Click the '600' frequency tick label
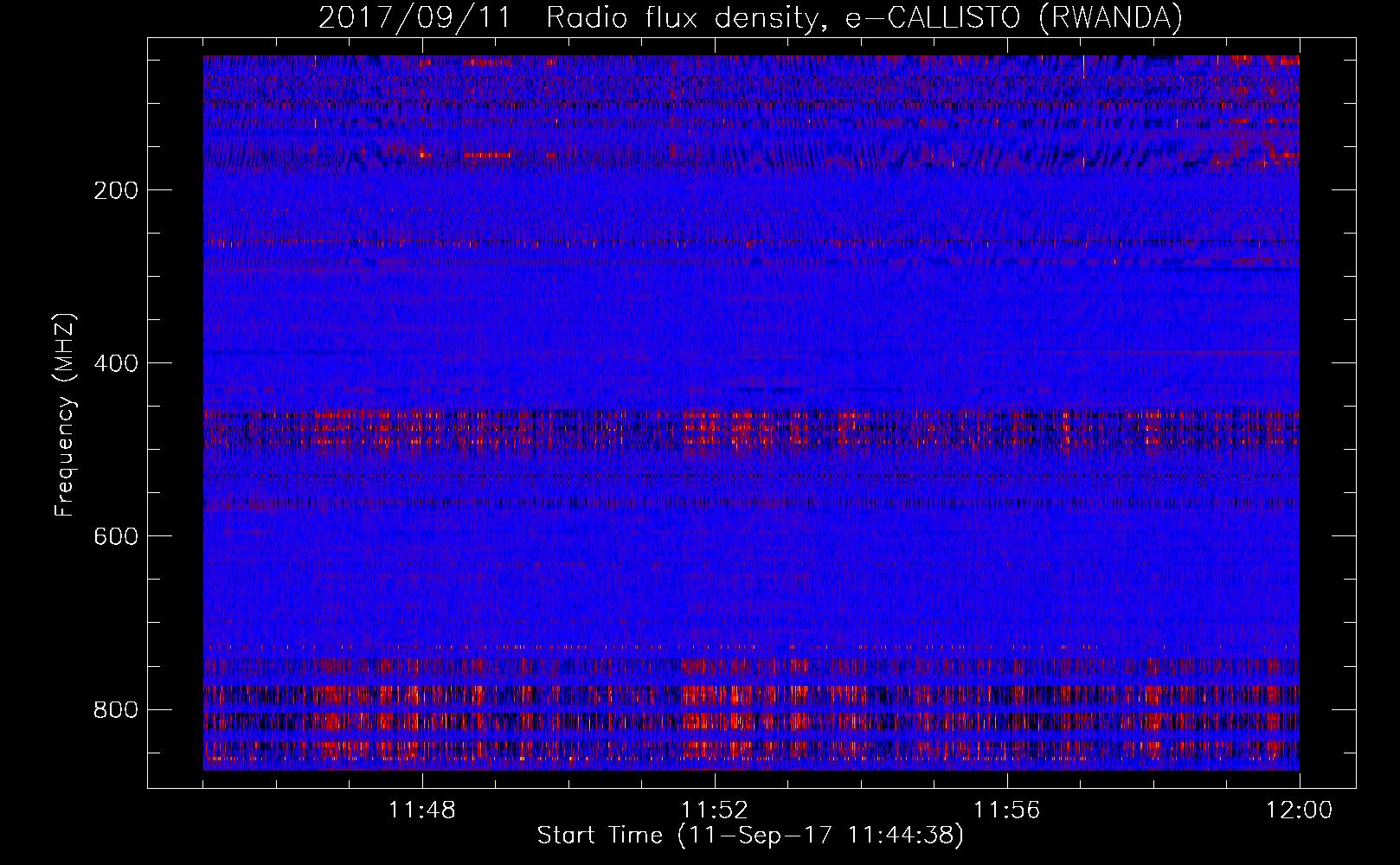 (116, 536)
